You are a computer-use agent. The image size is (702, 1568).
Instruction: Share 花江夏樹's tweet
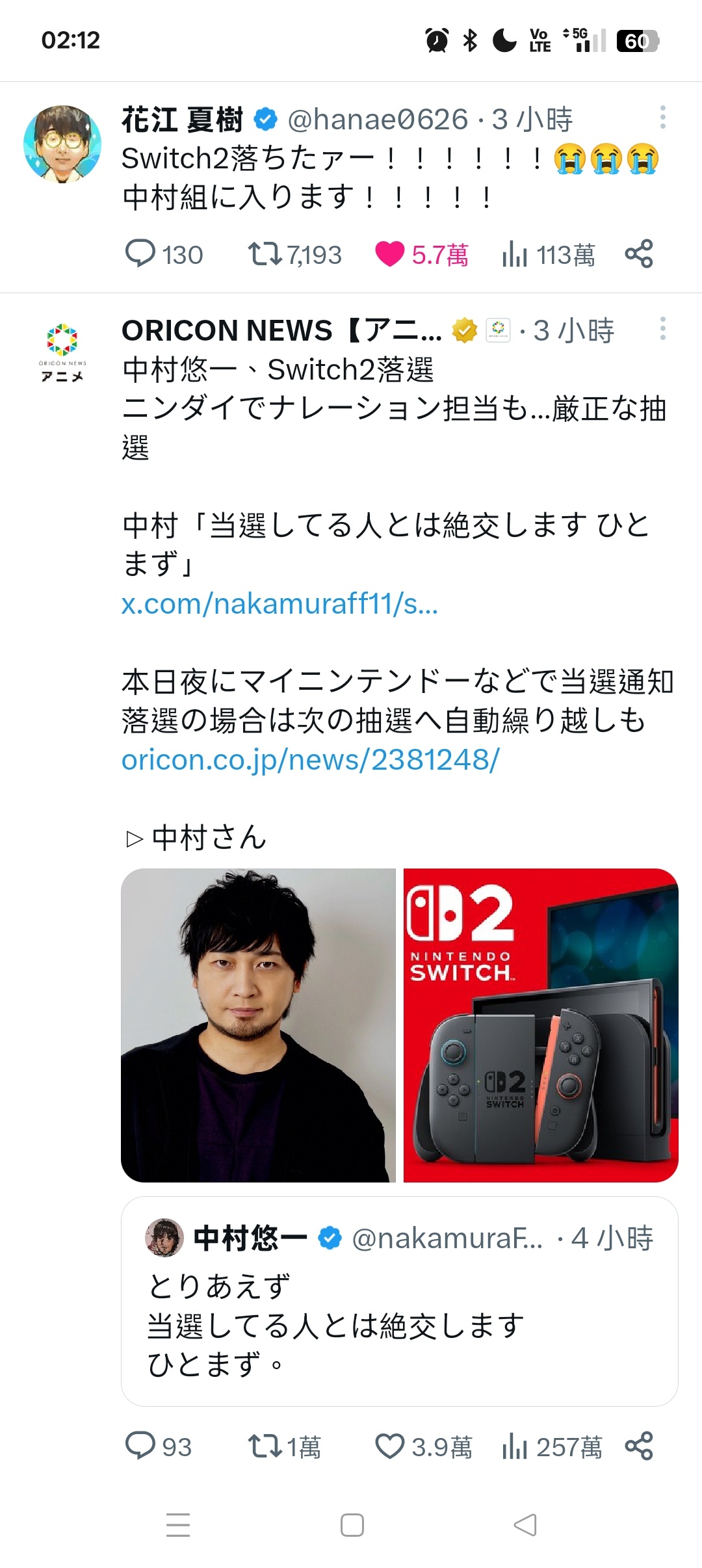[x=638, y=254]
